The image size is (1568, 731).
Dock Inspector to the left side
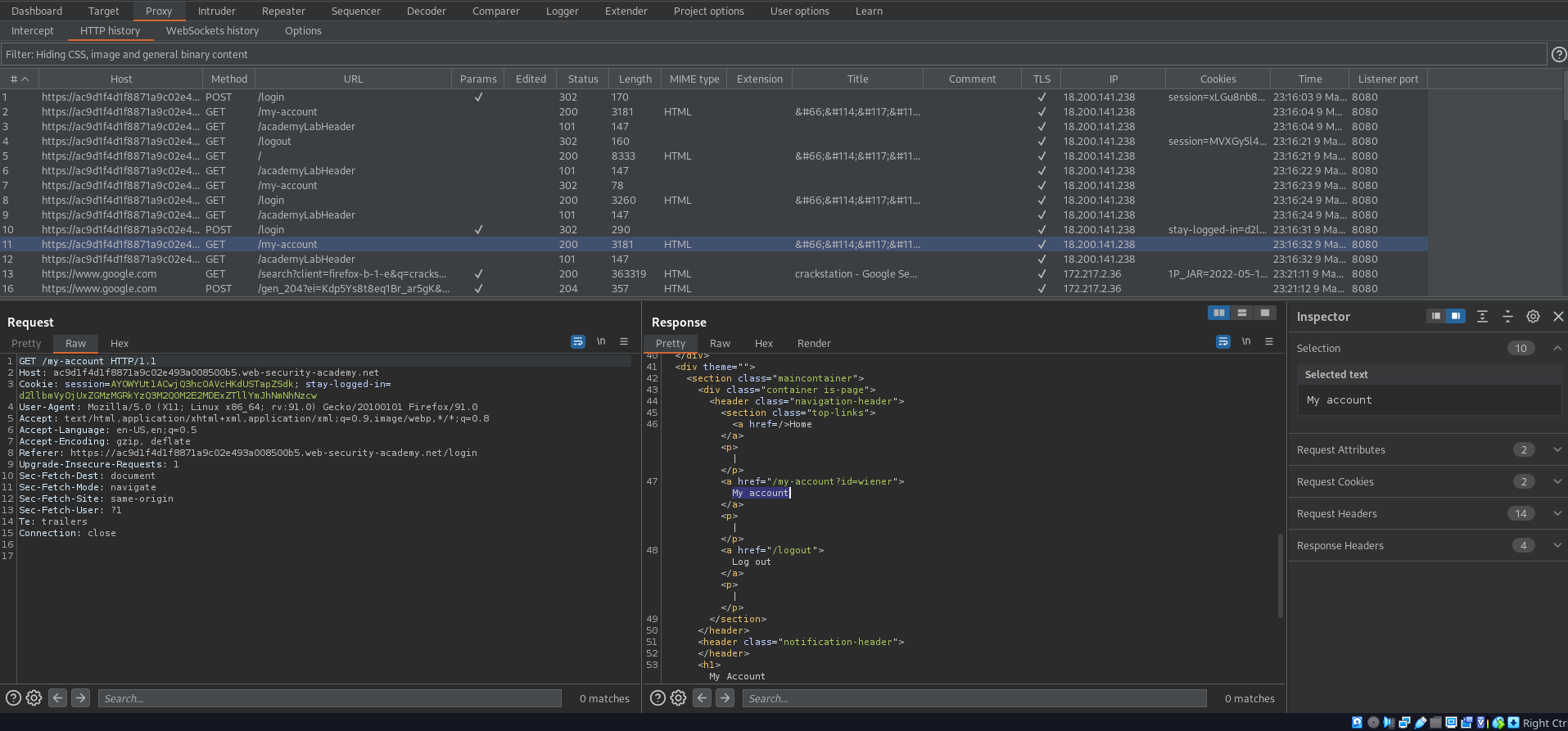(x=1435, y=316)
